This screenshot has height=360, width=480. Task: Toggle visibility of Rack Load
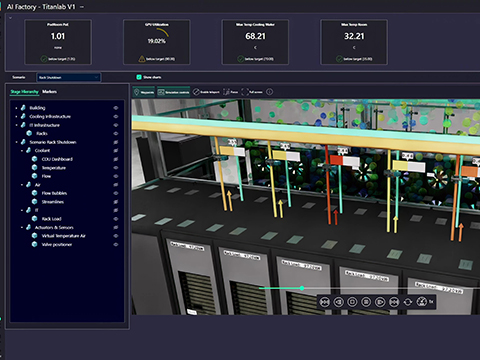[x=116, y=219]
